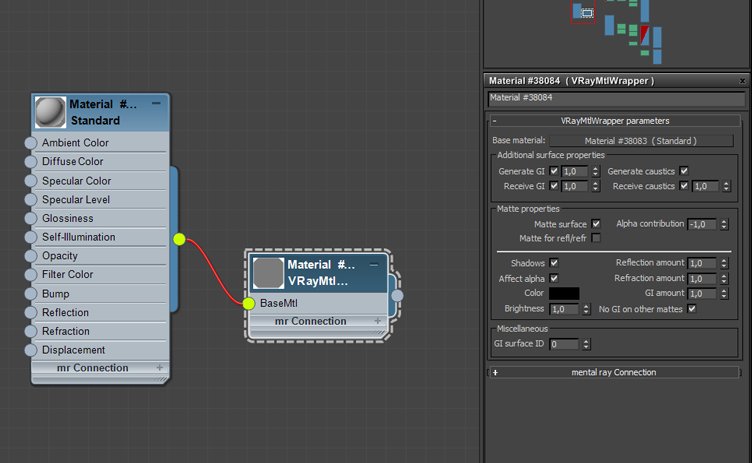
Task: Click the Receive caustics value field
Action: click(705, 186)
